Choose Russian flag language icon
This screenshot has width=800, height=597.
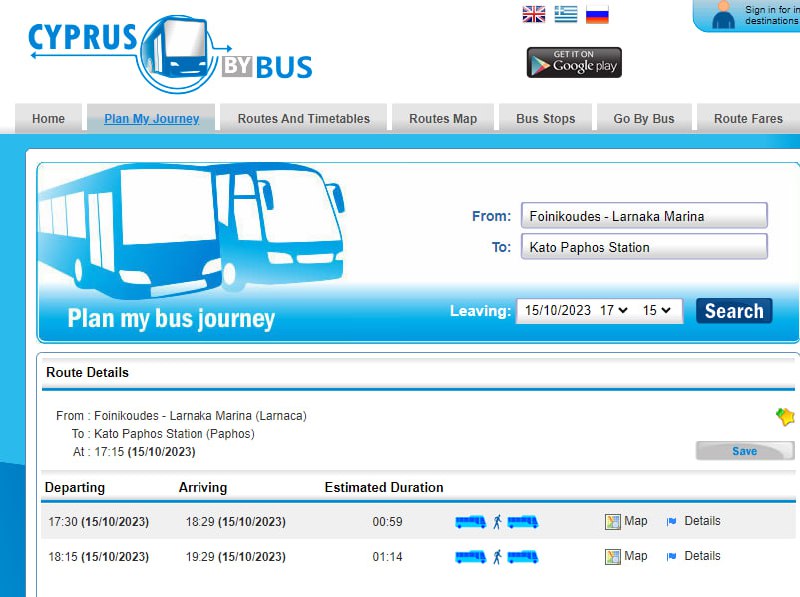click(x=597, y=14)
